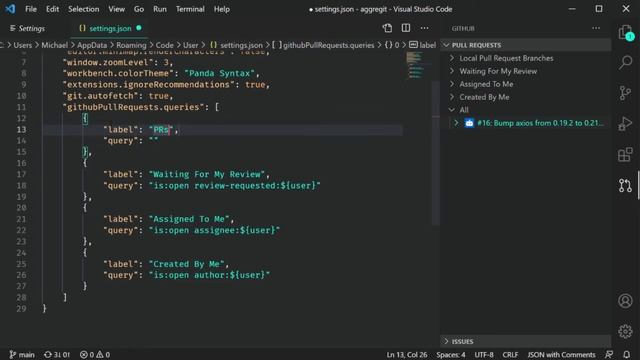The width and height of the screenshot is (640, 360).
Task: Expand Waiting For My Review in pull requests
Action: pyautogui.click(x=452, y=71)
